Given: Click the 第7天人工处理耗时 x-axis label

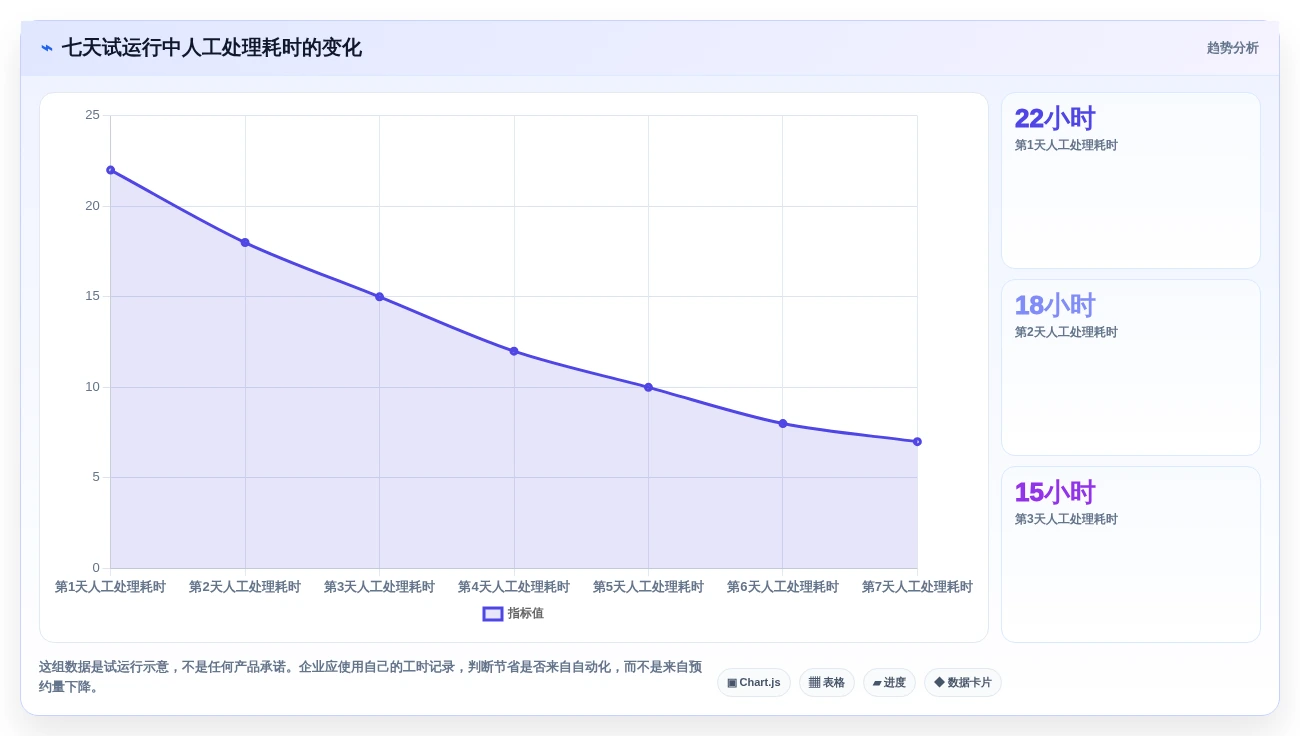Looking at the screenshot, I should [x=917, y=587].
